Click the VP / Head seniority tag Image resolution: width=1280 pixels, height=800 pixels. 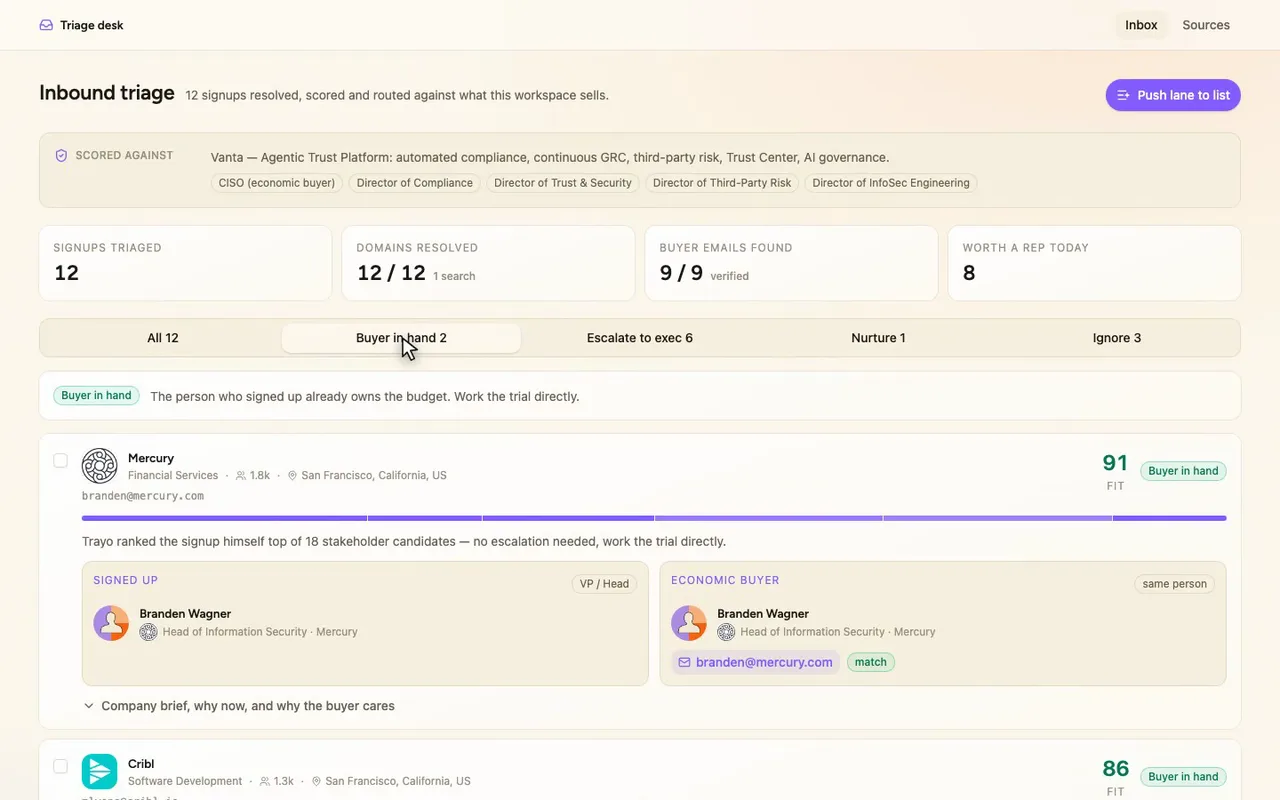click(604, 584)
